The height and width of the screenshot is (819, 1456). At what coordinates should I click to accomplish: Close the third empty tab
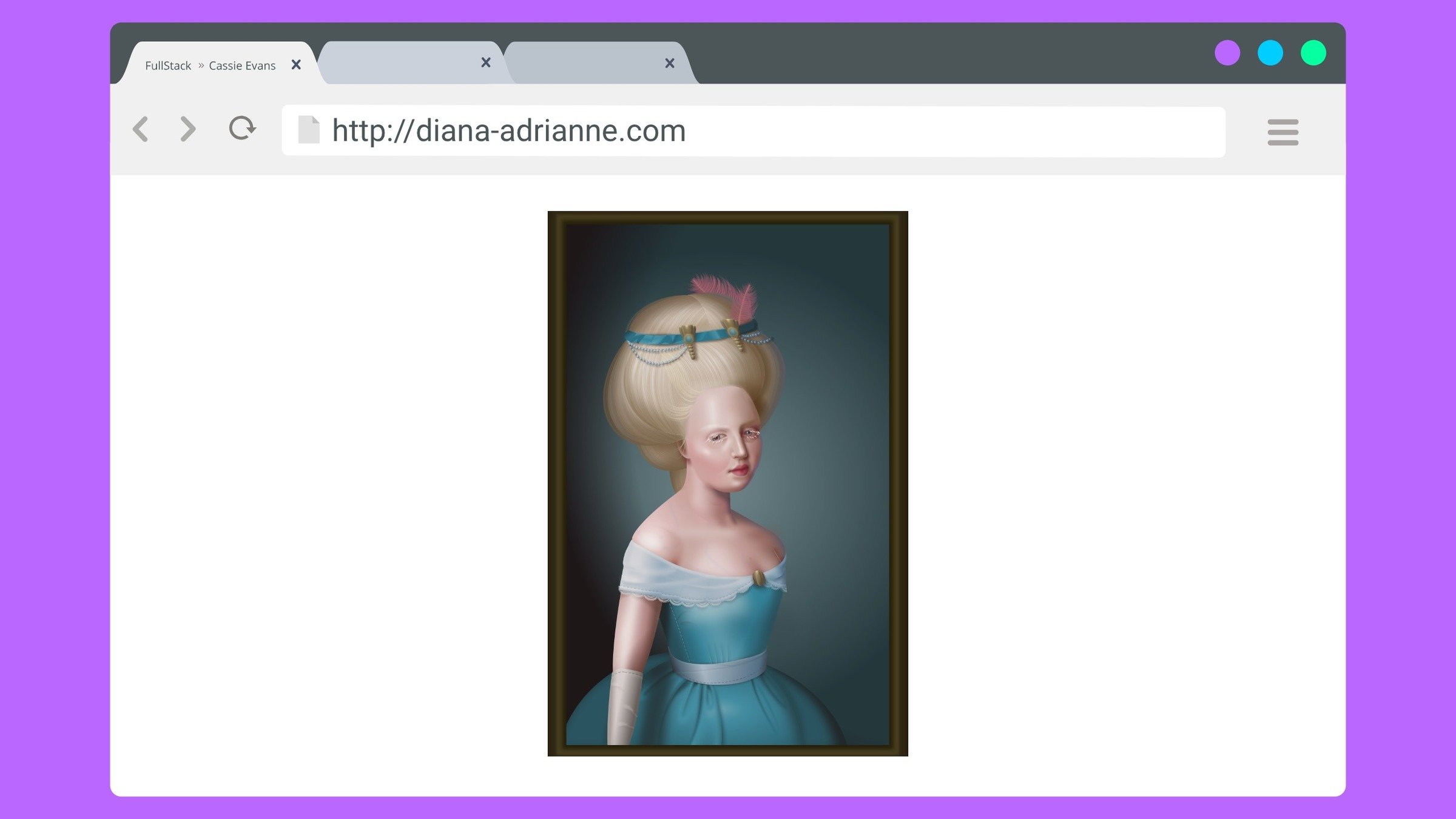point(670,63)
